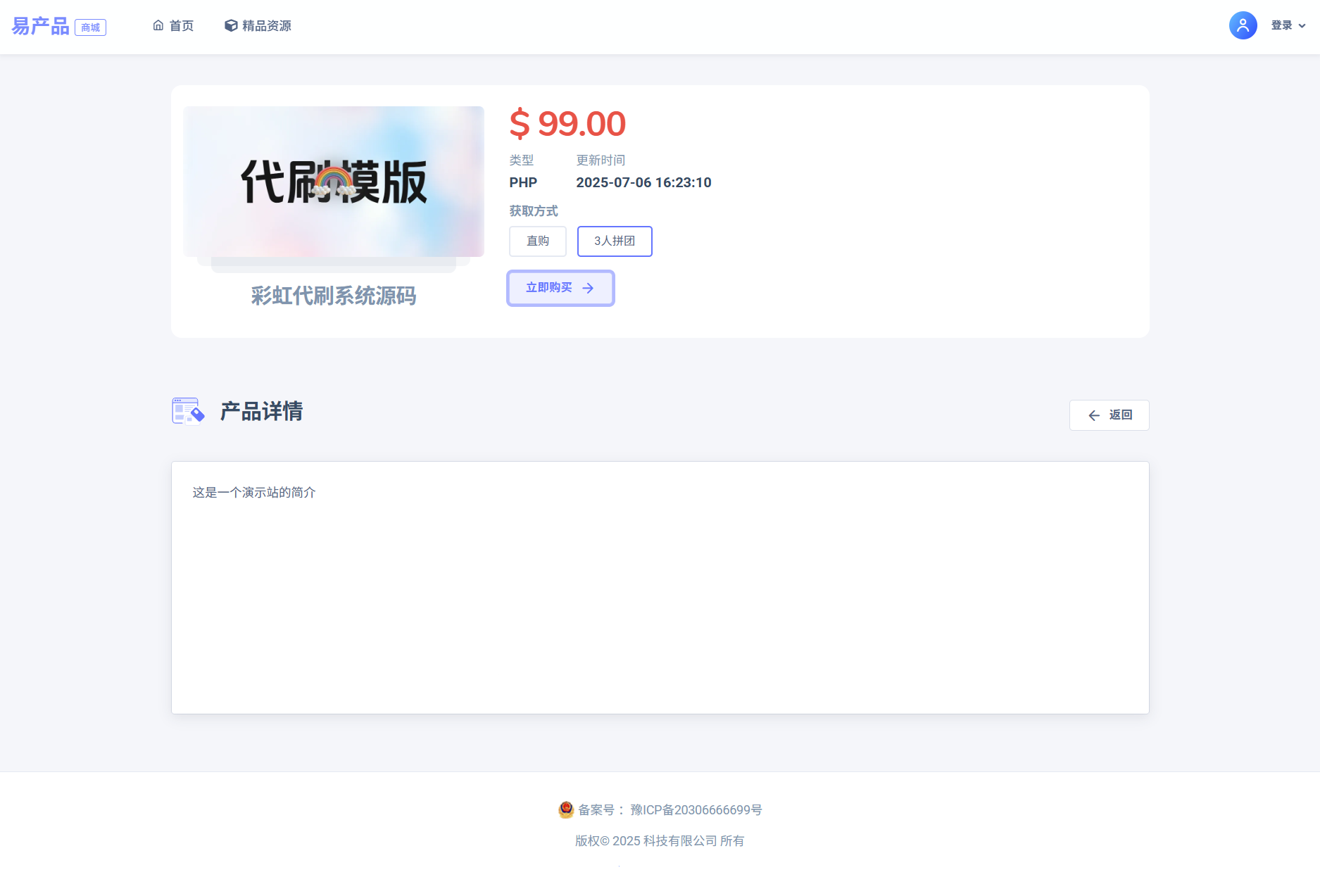Expand the 登录 dropdown chevron

point(1303,26)
